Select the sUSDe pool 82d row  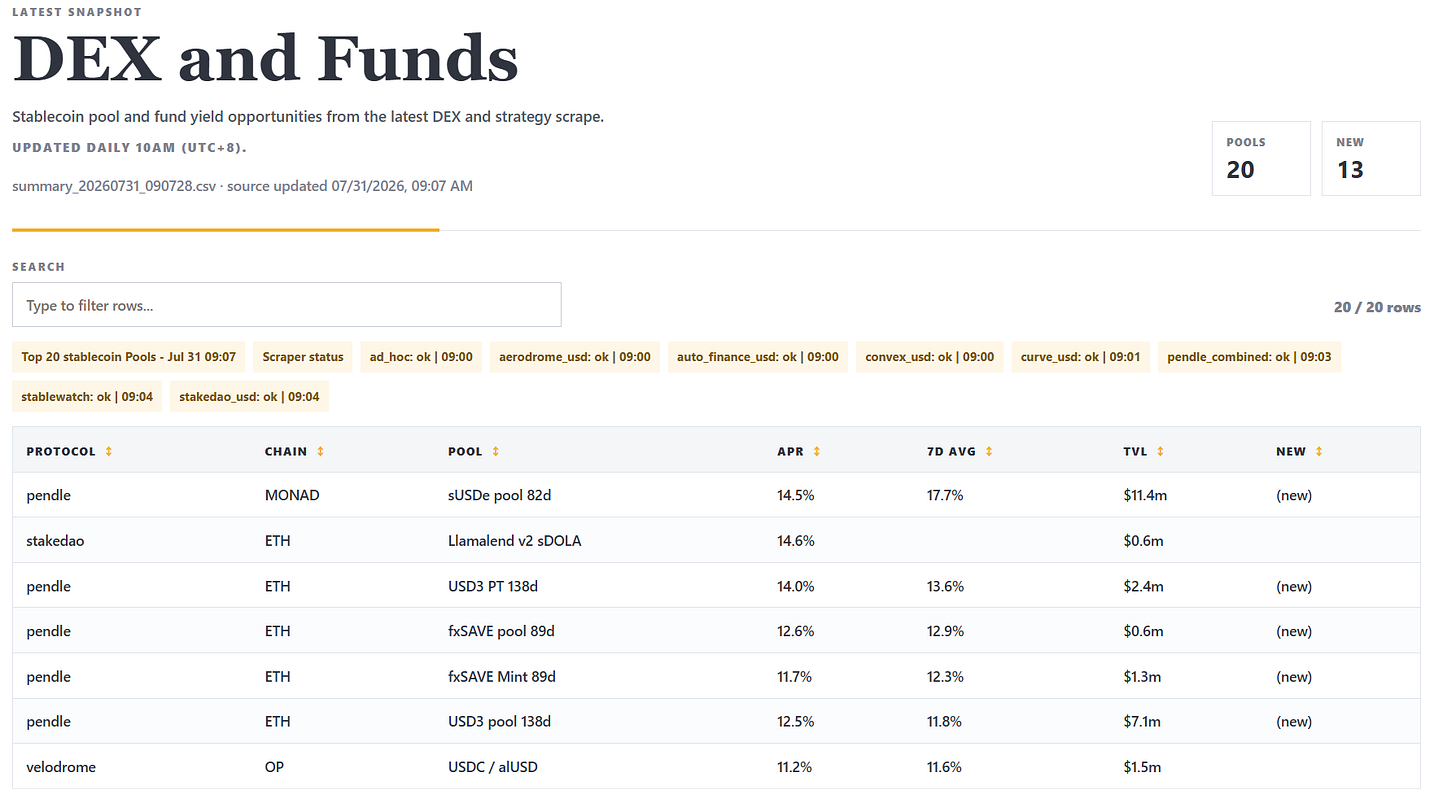coord(716,495)
